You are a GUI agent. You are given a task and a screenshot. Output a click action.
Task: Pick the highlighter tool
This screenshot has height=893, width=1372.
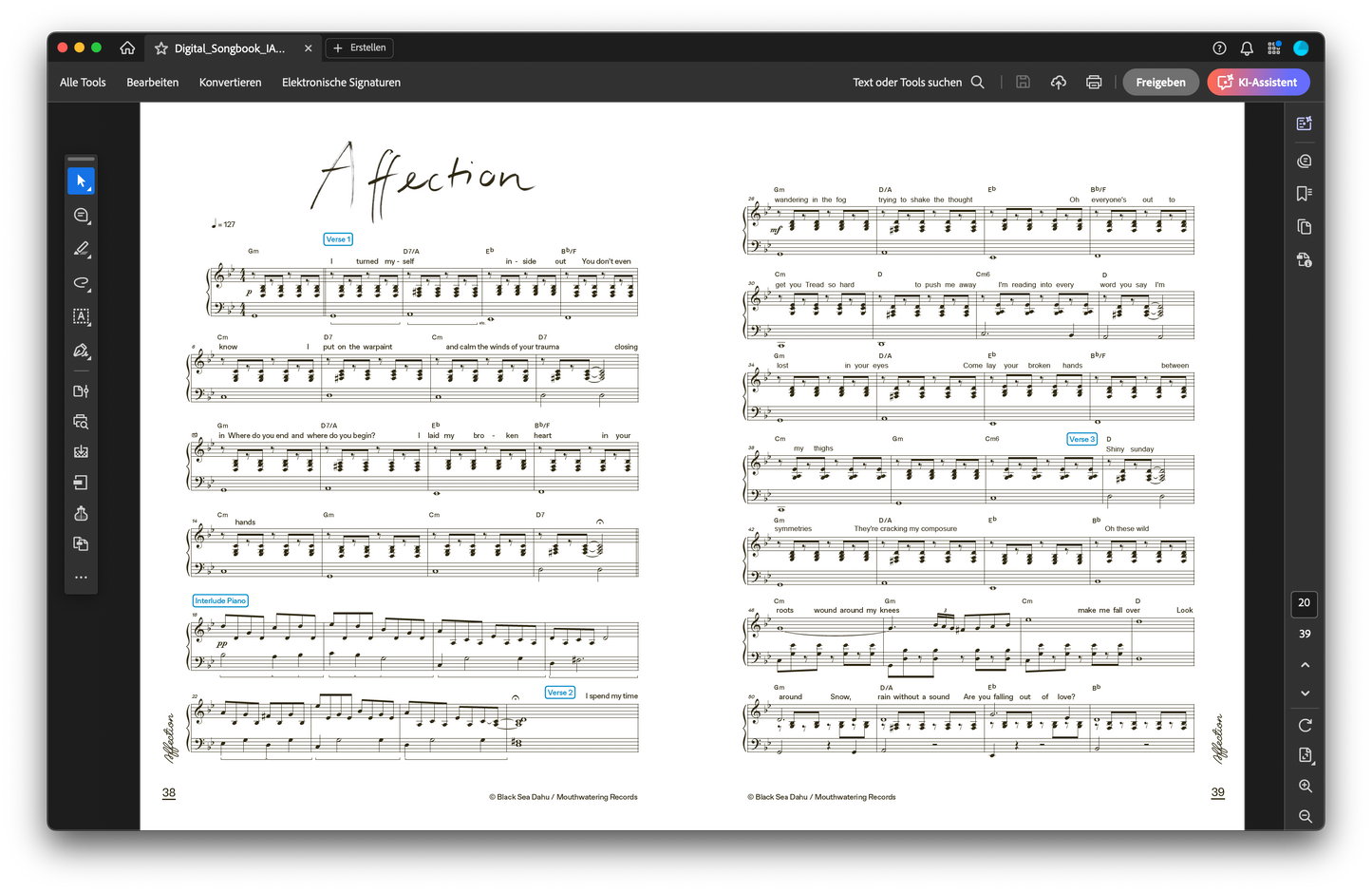point(81,249)
